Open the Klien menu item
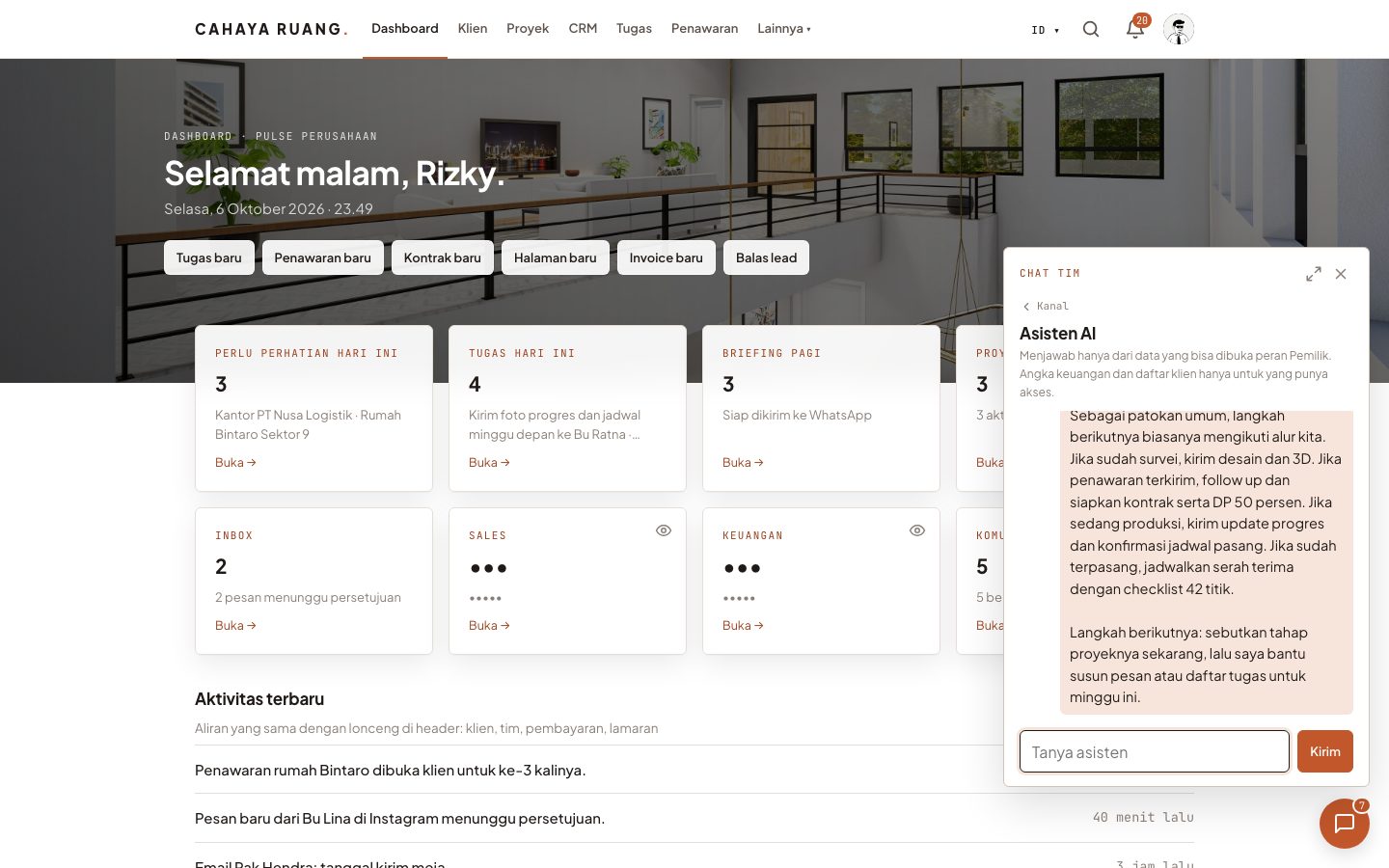Viewport: 1389px width, 868px height. (x=473, y=29)
